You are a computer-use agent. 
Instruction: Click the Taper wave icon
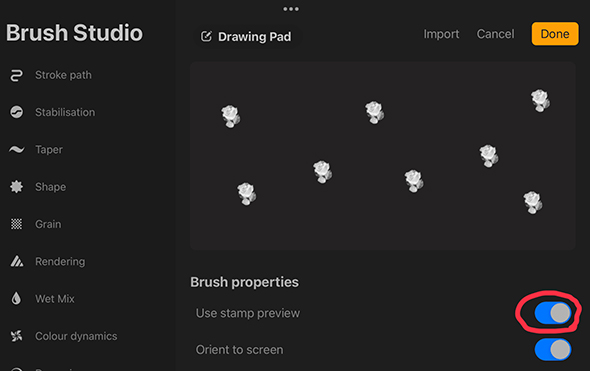[16, 149]
